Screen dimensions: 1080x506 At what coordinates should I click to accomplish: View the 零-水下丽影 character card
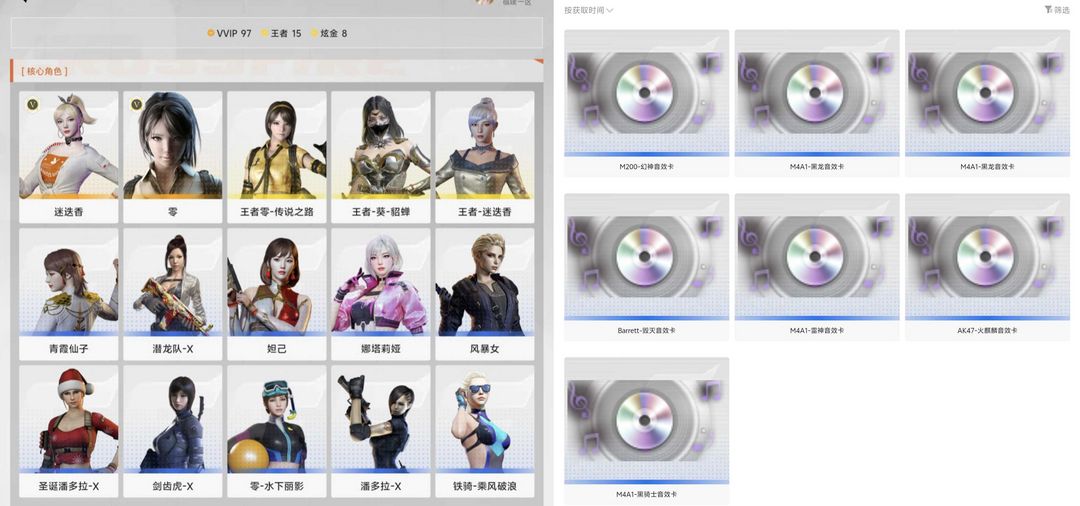tap(277, 431)
